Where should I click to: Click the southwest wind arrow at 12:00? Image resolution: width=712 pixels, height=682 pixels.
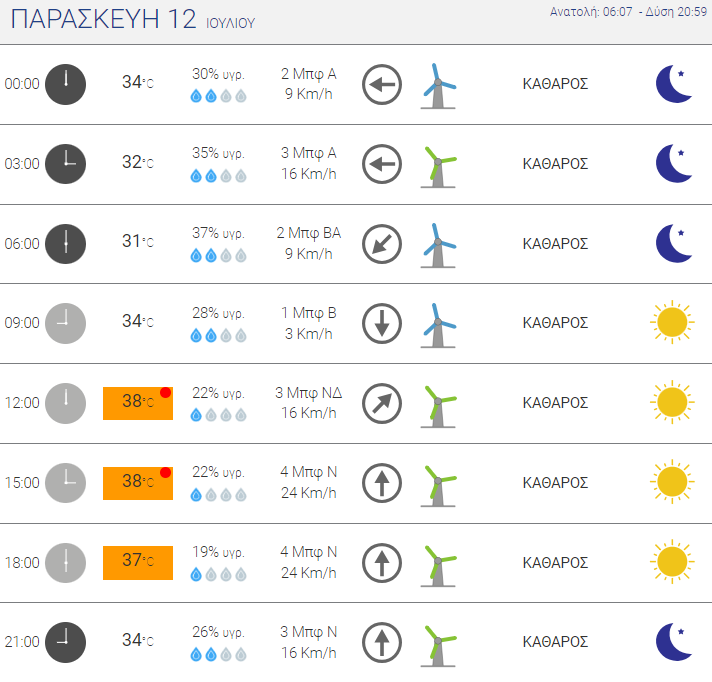pyautogui.click(x=382, y=403)
